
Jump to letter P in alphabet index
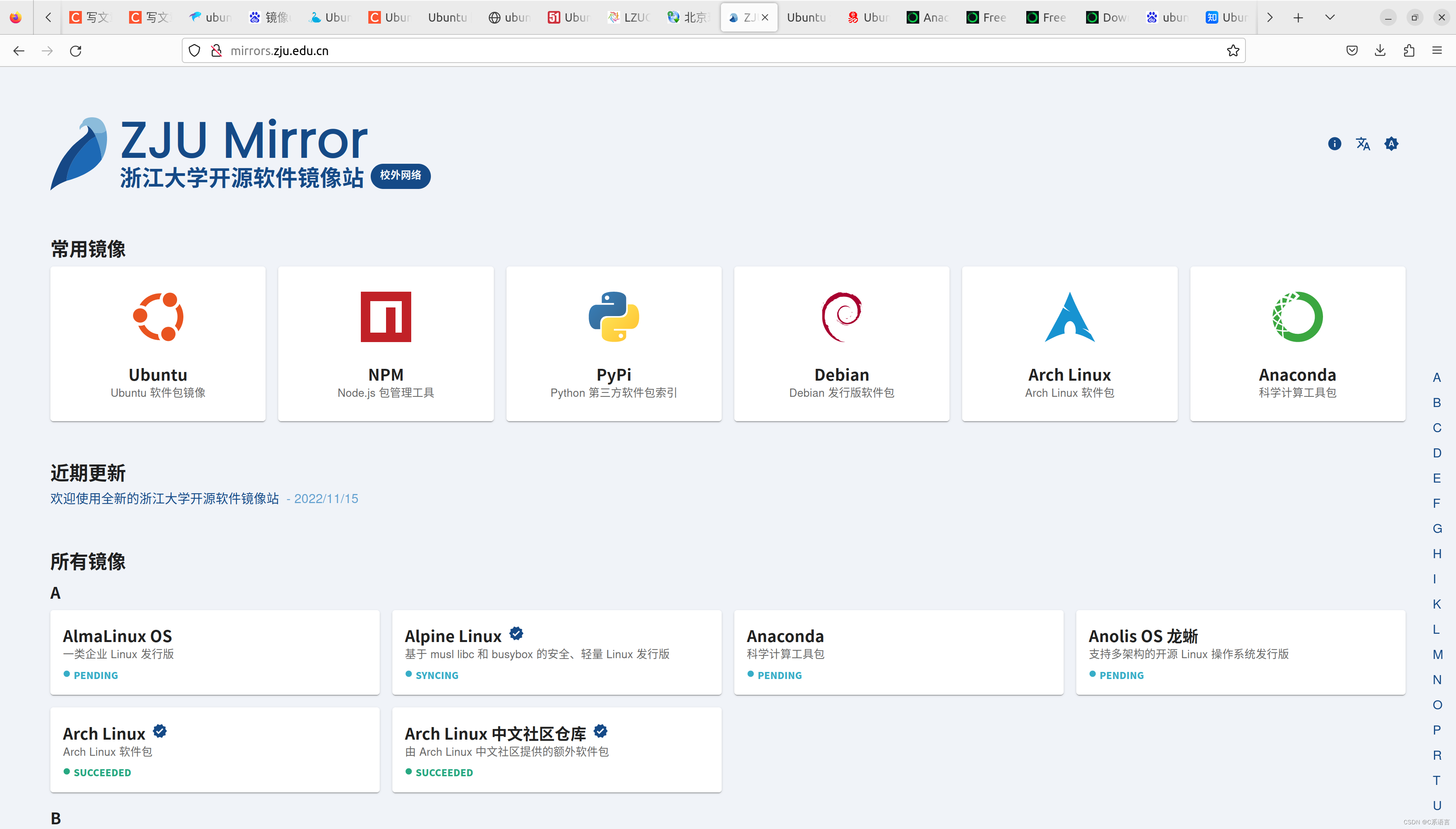pyautogui.click(x=1437, y=730)
